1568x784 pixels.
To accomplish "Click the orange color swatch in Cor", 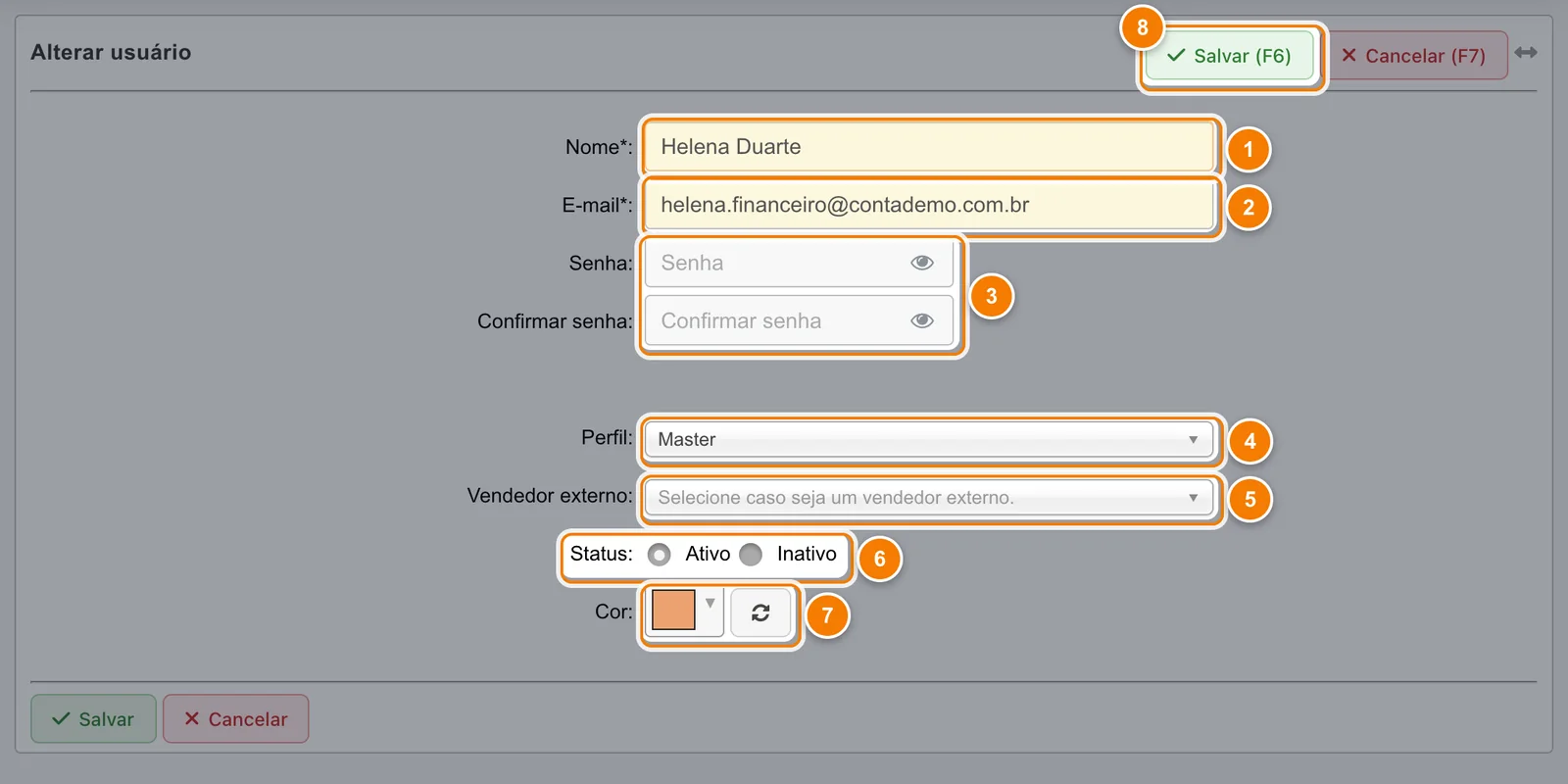I will click(x=673, y=610).
